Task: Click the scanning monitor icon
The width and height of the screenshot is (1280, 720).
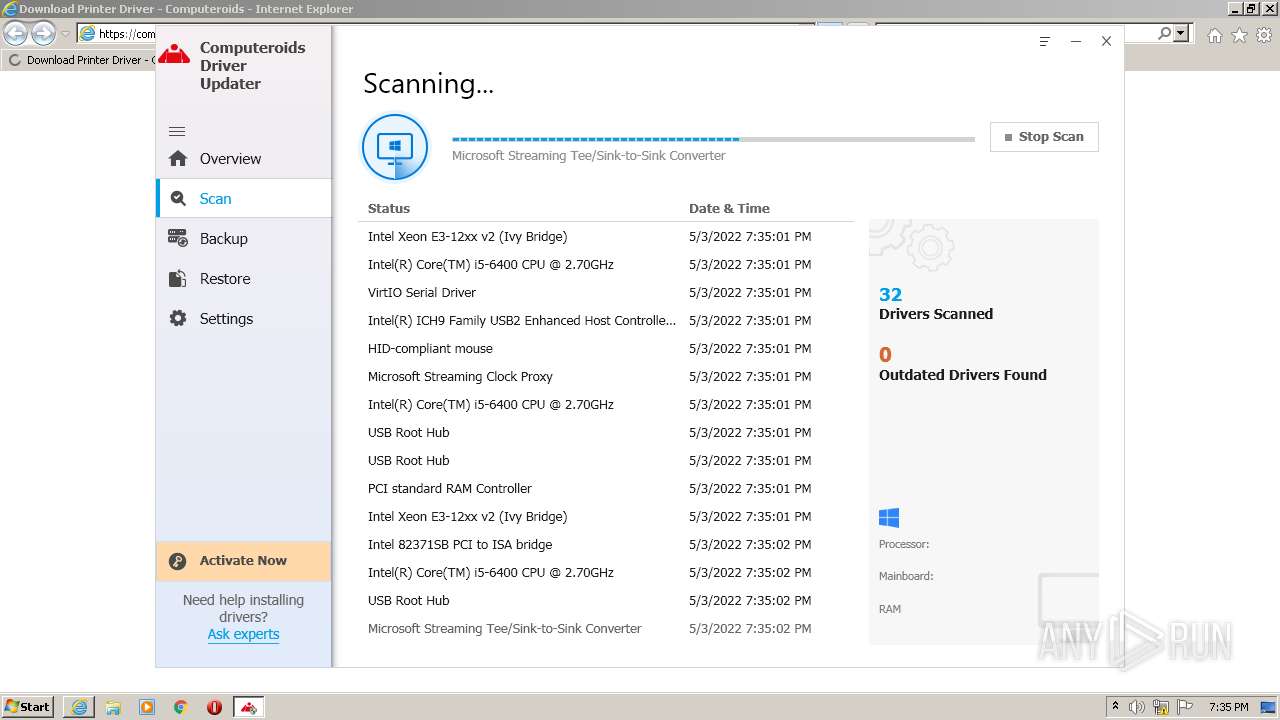Action: (x=395, y=147)
